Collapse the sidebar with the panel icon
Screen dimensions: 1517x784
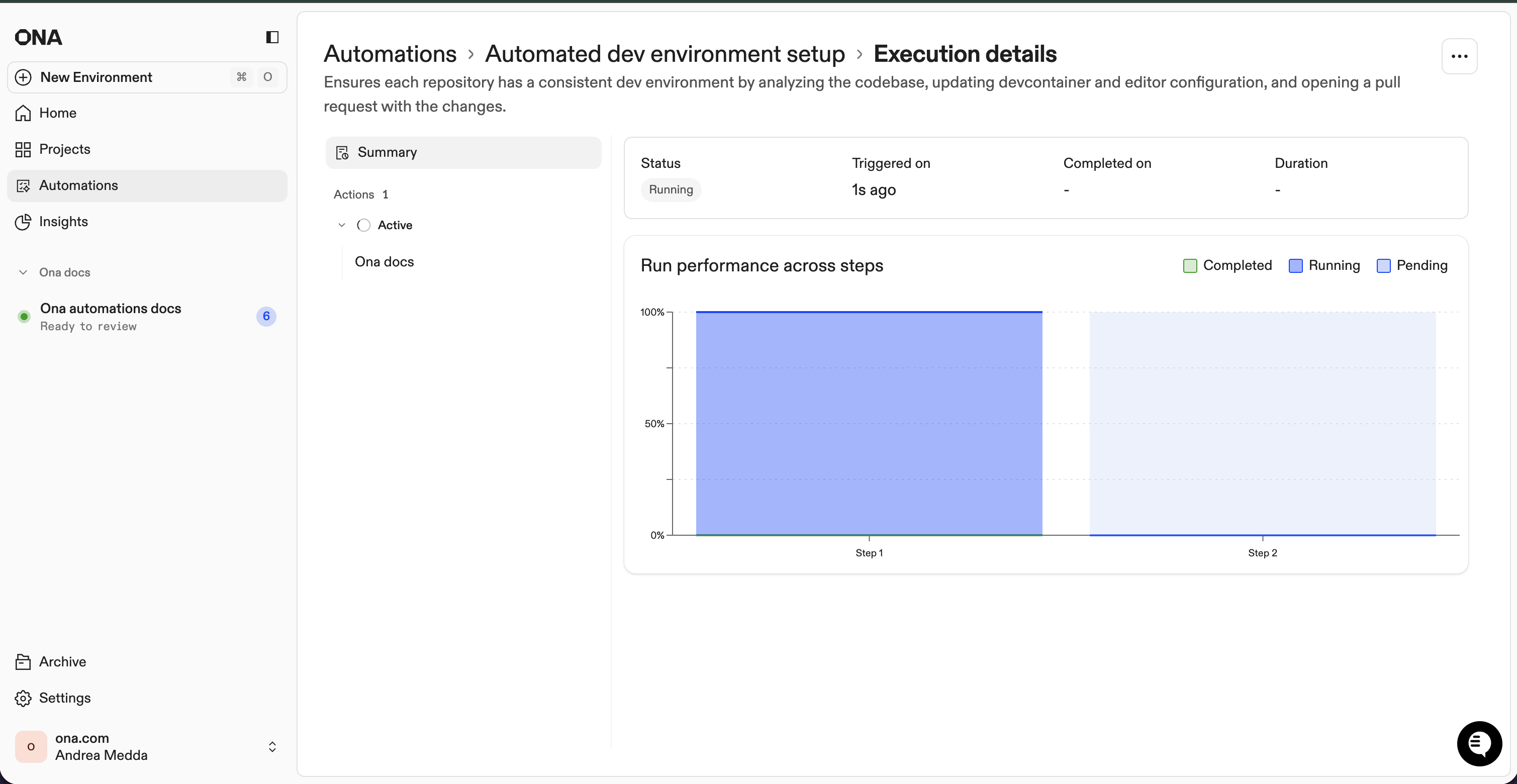point(271,37)
